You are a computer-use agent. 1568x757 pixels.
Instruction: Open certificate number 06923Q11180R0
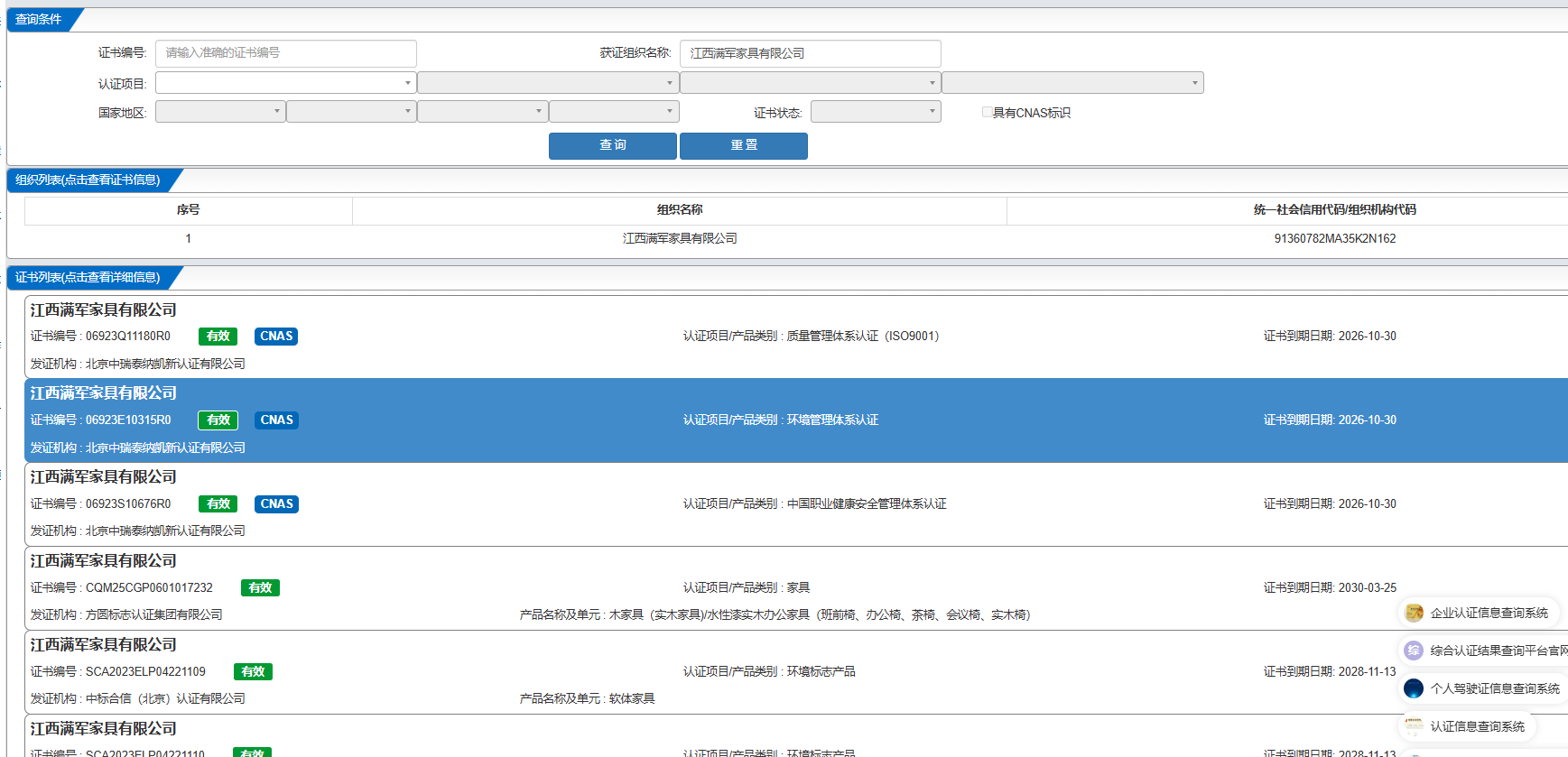pos(127,337)
